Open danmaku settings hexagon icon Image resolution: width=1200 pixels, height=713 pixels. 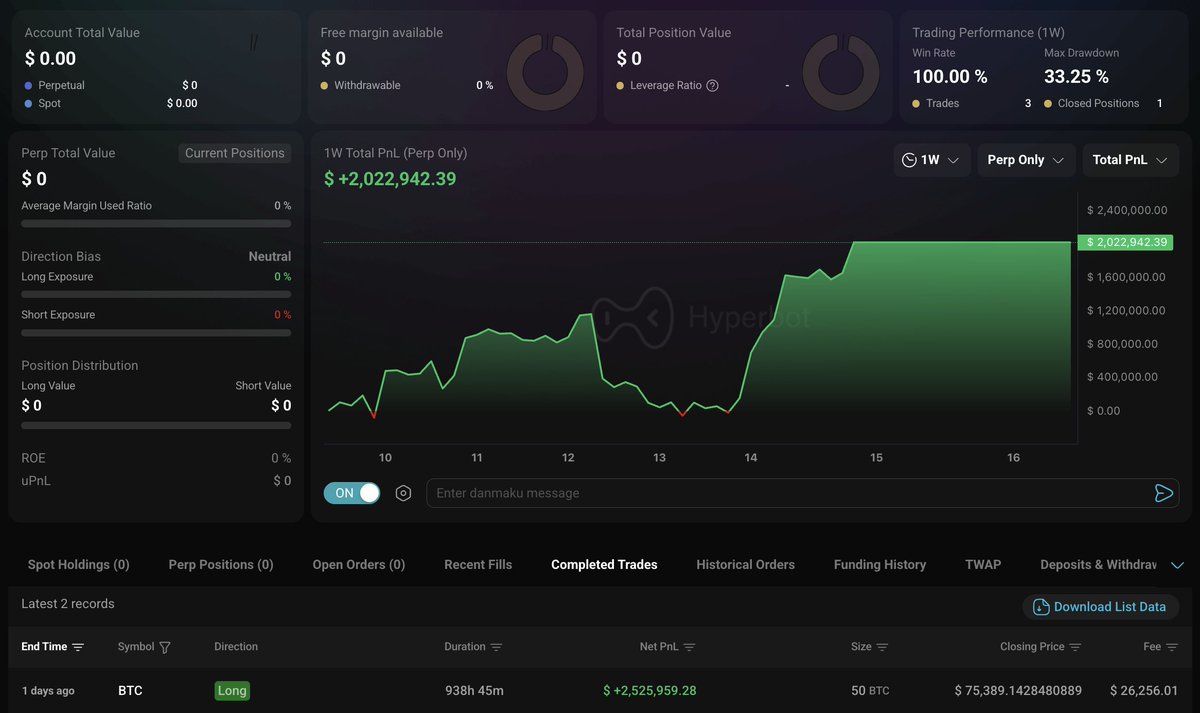403,493
